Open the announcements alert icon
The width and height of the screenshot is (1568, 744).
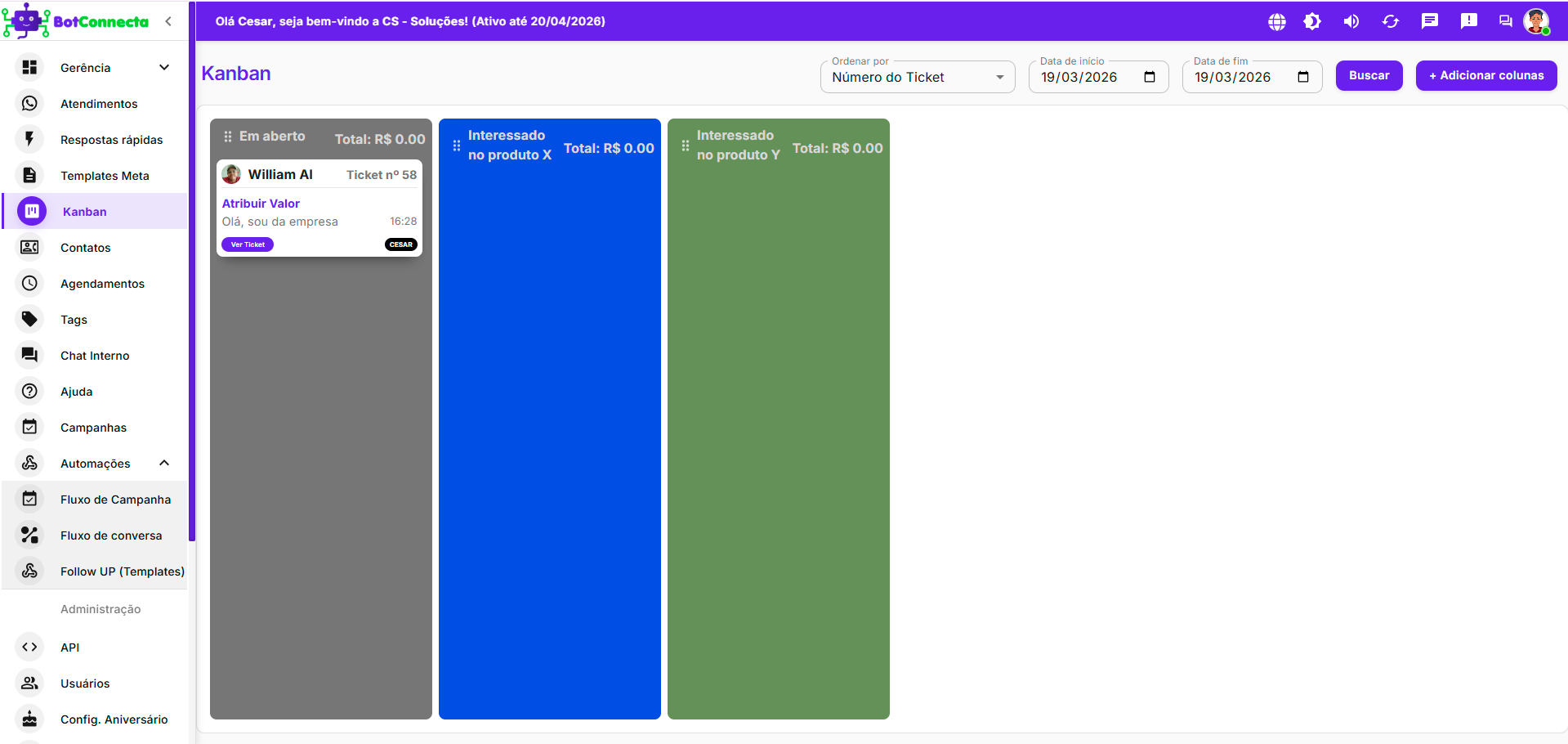(x=1468, y=21)
